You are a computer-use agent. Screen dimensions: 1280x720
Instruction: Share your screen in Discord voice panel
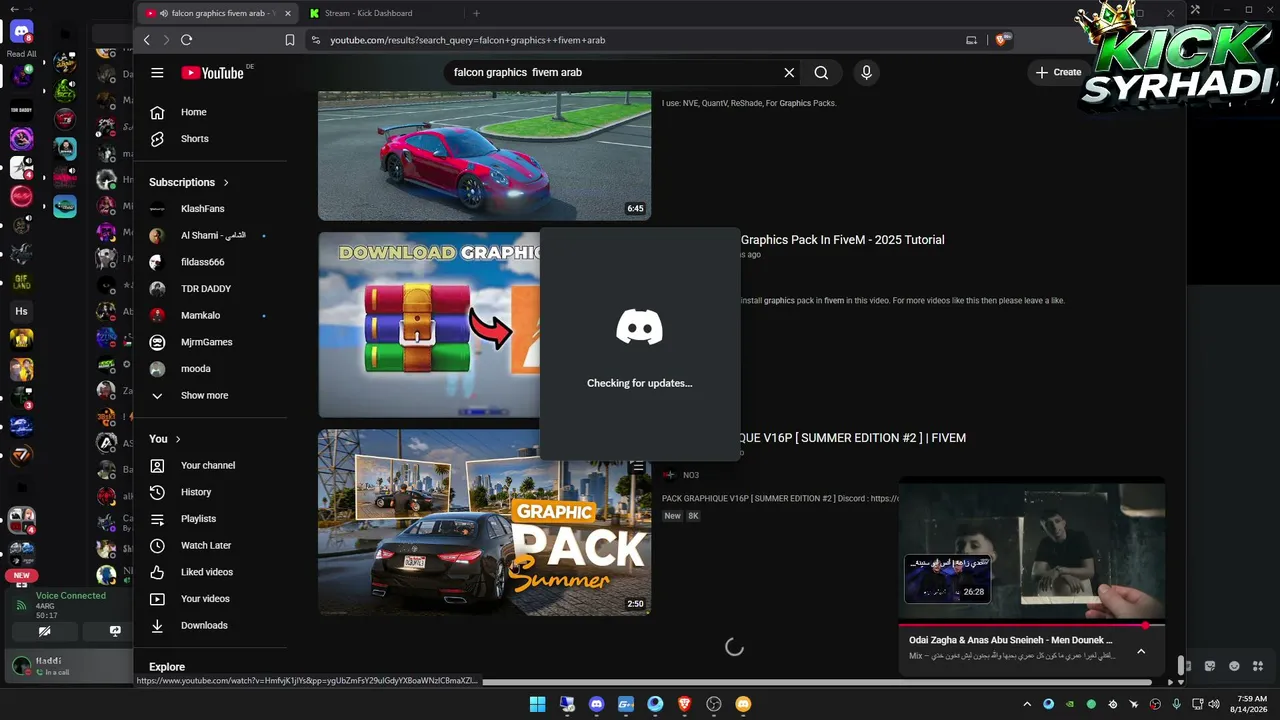coord(115,631)
